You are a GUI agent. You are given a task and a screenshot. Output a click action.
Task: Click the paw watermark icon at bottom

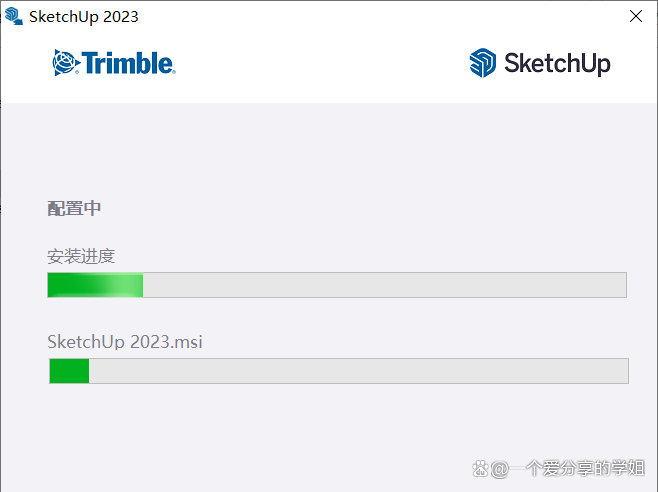(x=480, y=468)
